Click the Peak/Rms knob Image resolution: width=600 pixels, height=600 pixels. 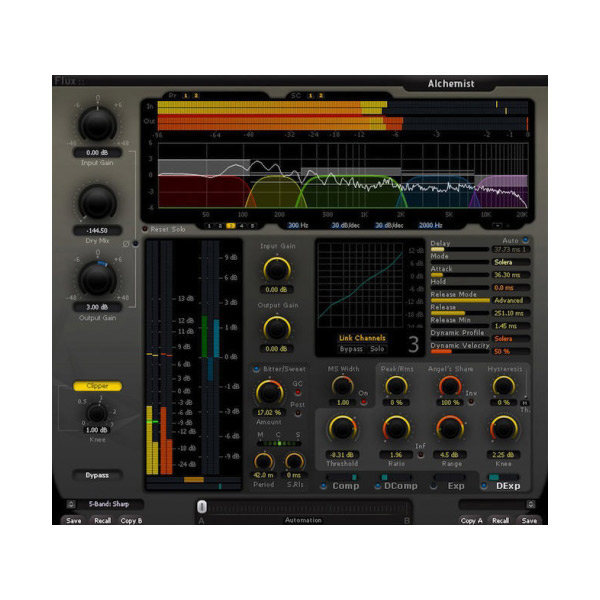point(396,386)
